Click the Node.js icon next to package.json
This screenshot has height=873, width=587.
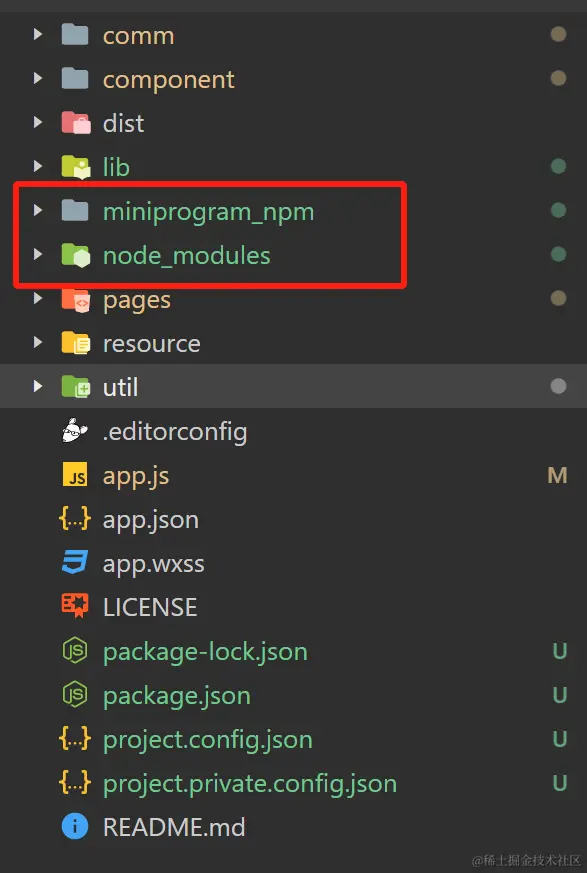pos(75,695)
